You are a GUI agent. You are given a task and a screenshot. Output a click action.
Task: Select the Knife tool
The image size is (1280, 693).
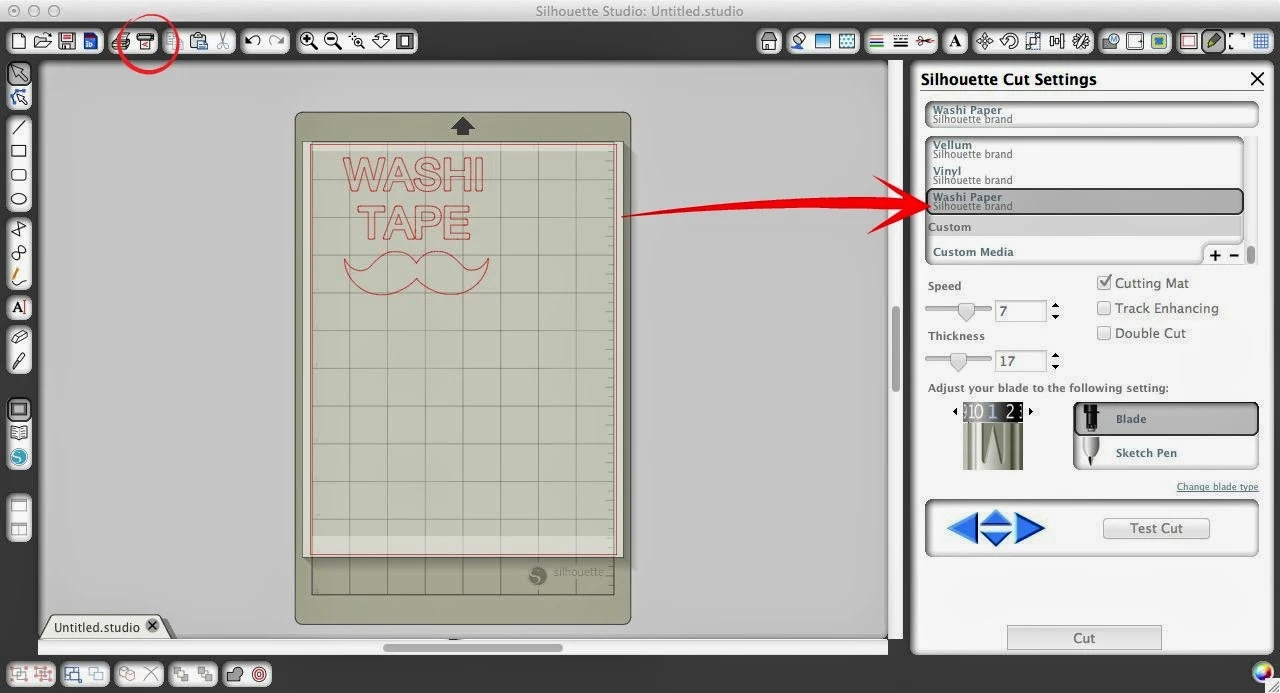(19, 361)
